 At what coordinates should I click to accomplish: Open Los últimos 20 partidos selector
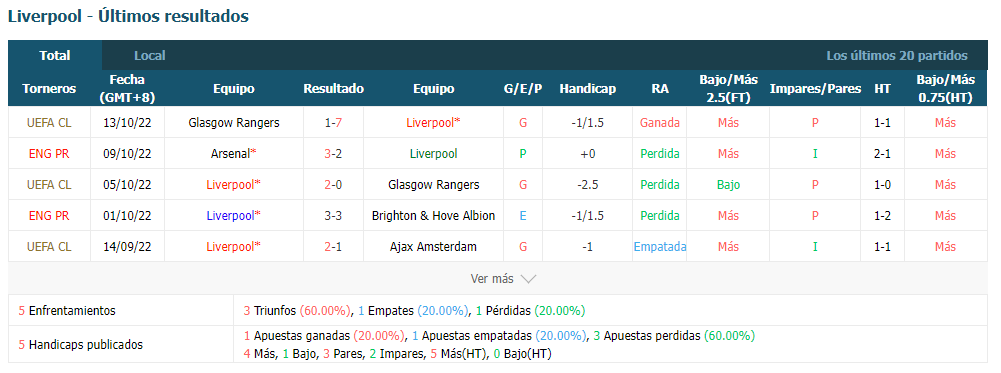coord(897,56)
